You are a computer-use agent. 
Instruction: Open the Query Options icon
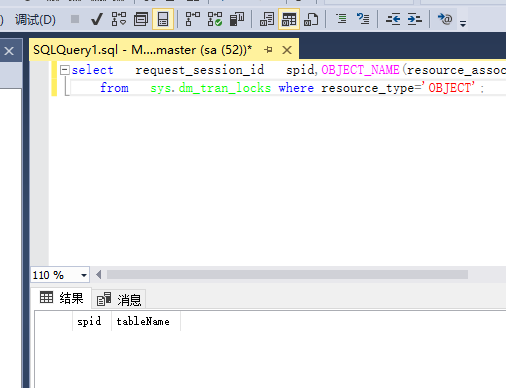tap(141, 19)
